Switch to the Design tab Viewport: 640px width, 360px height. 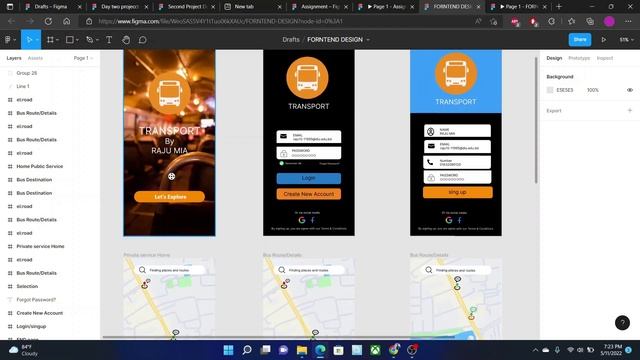tap(554, 58)
